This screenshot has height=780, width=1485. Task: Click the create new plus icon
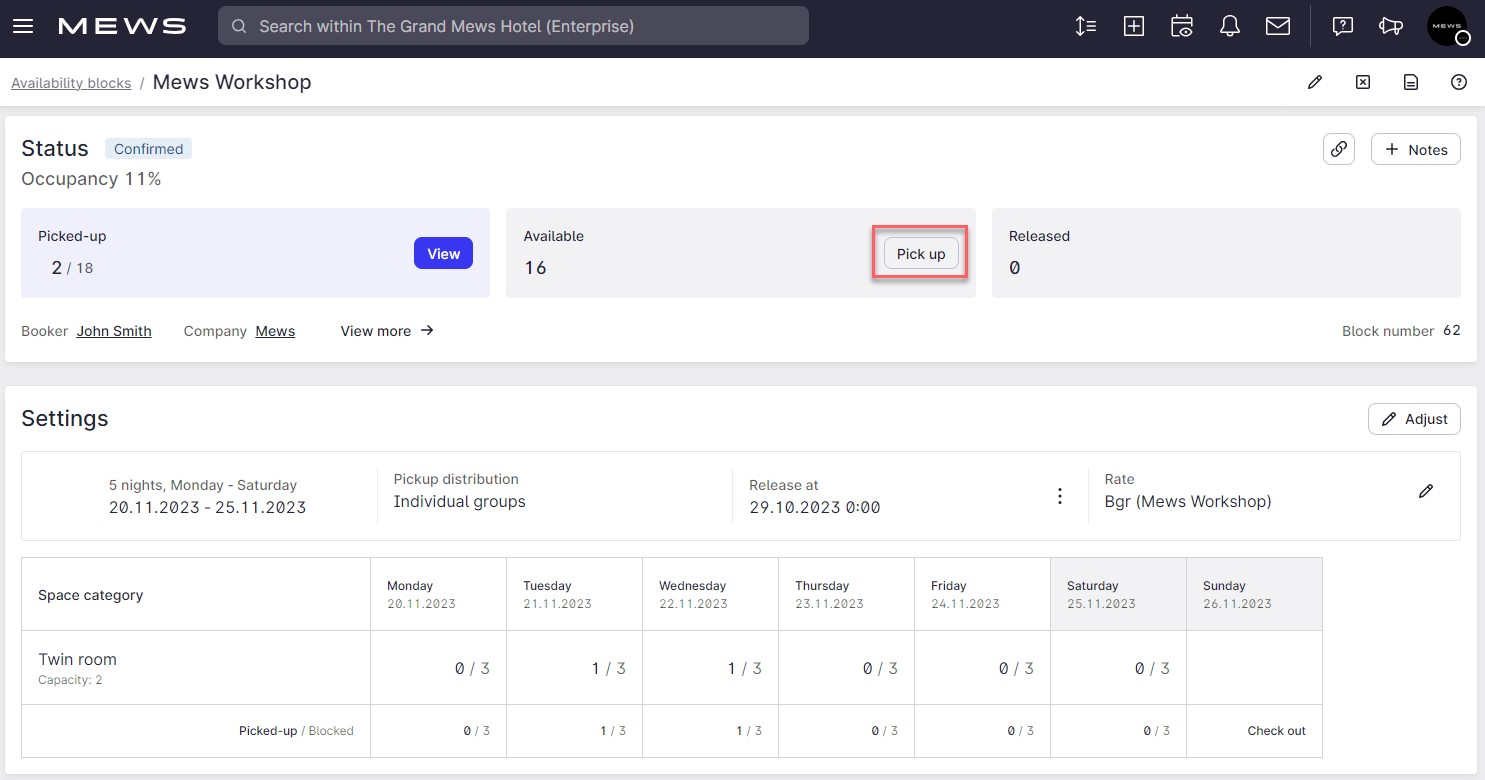(1133, 26)
